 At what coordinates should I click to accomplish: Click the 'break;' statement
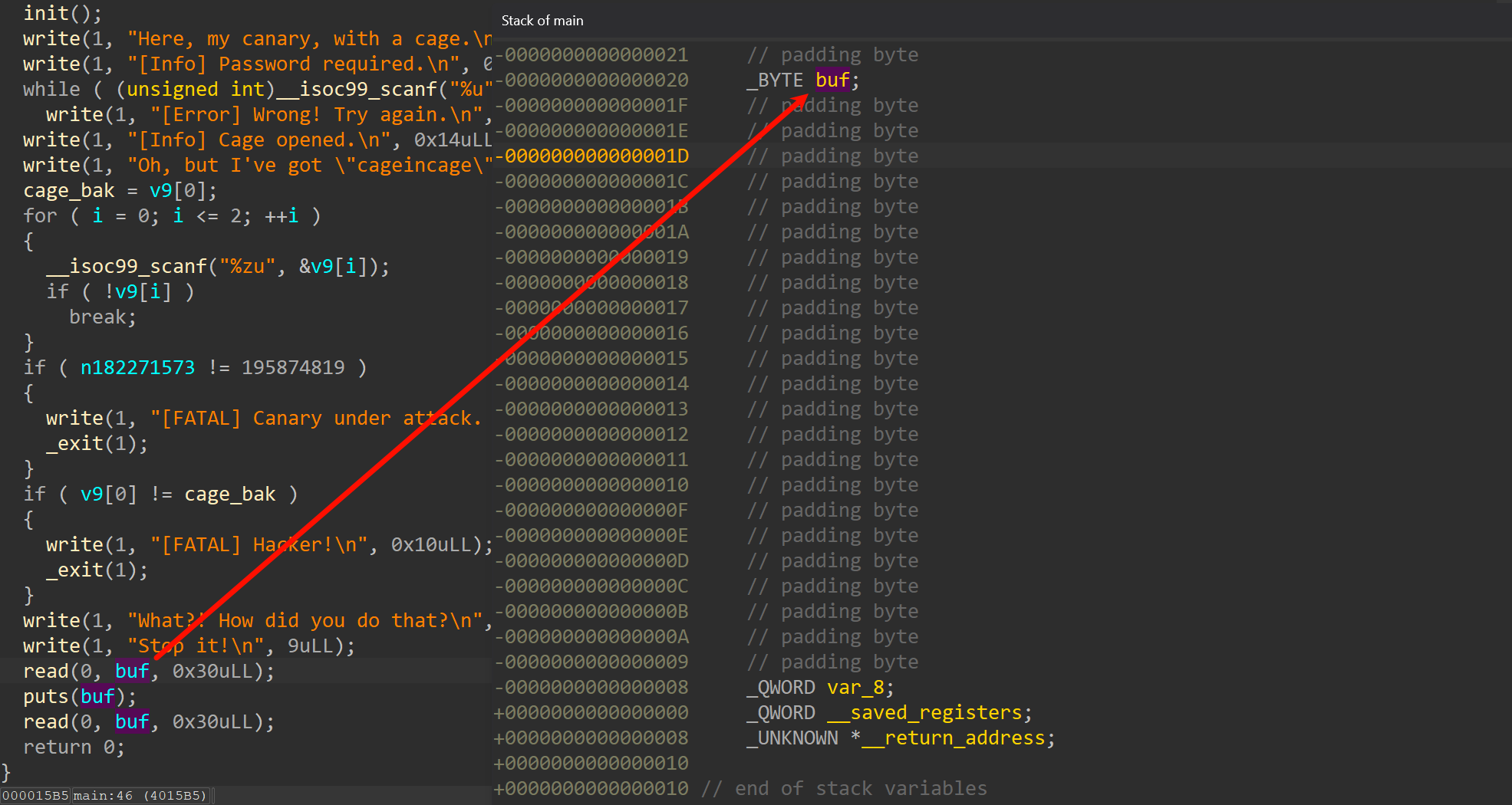click(103, 317)
